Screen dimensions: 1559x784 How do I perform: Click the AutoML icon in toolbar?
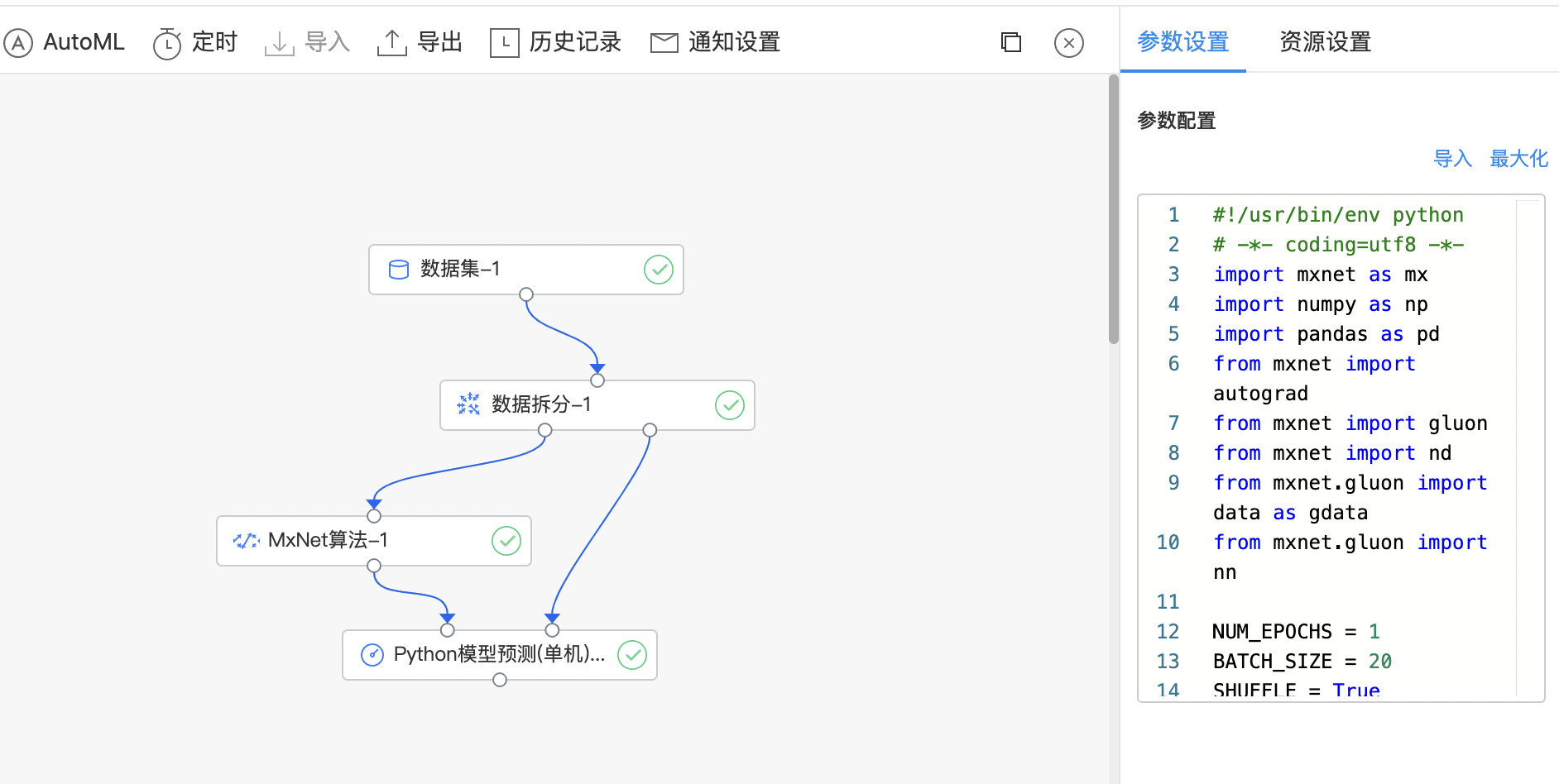click(18, 42)
